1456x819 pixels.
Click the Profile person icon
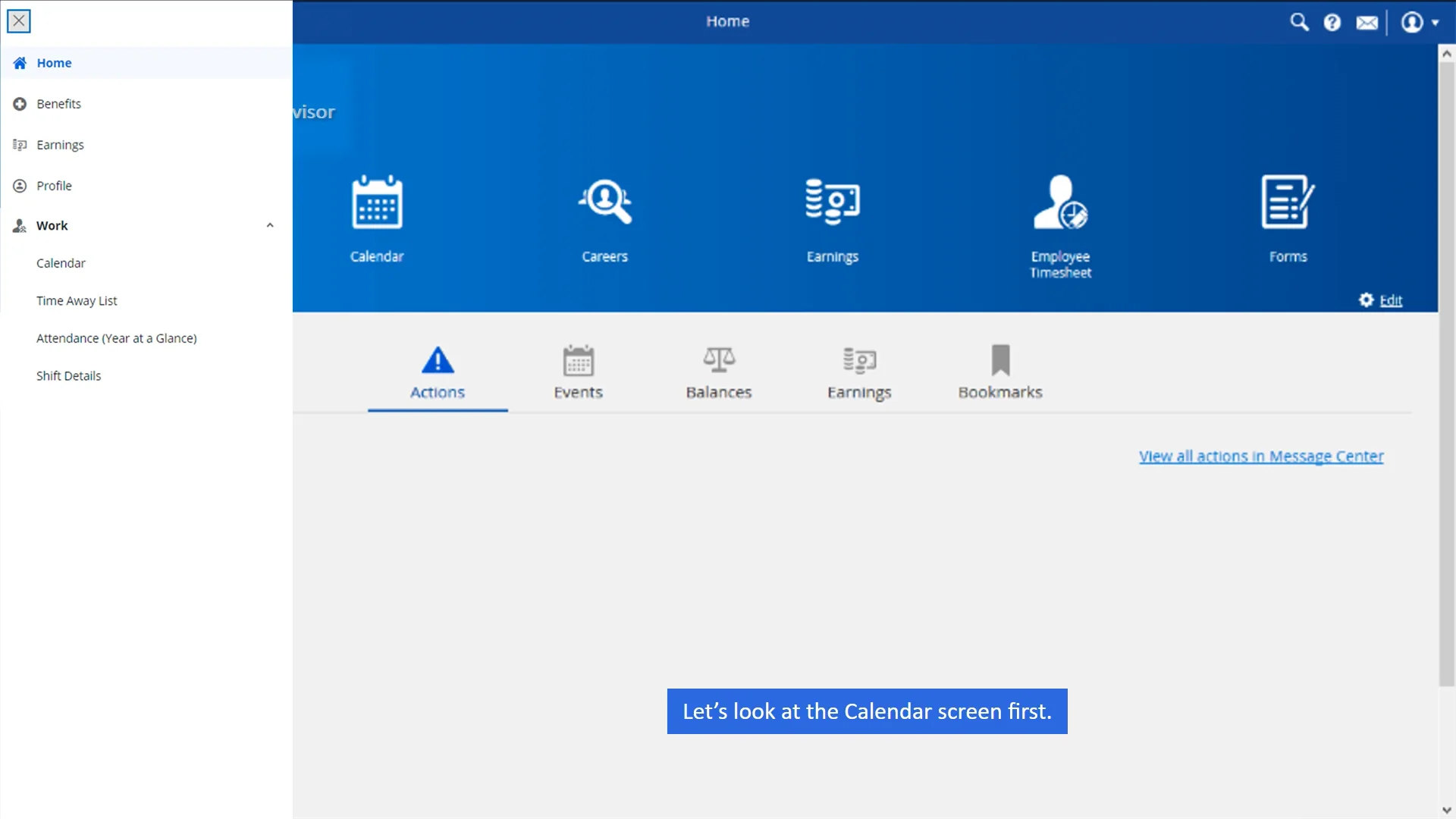point(20,186)
